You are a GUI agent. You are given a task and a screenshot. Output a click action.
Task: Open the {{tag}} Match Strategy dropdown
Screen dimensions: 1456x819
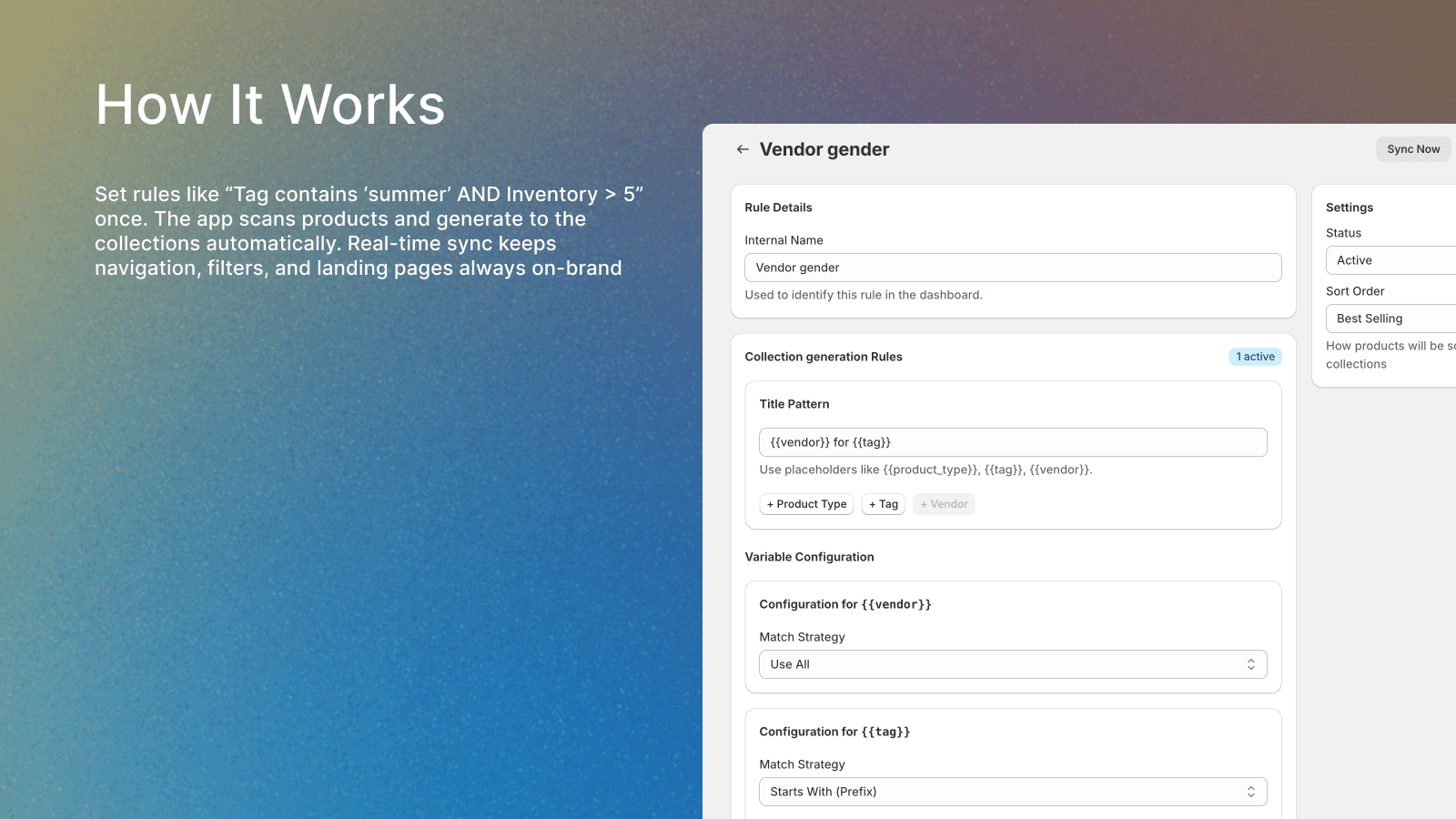pyautogui.click(x=1013, y=792)
